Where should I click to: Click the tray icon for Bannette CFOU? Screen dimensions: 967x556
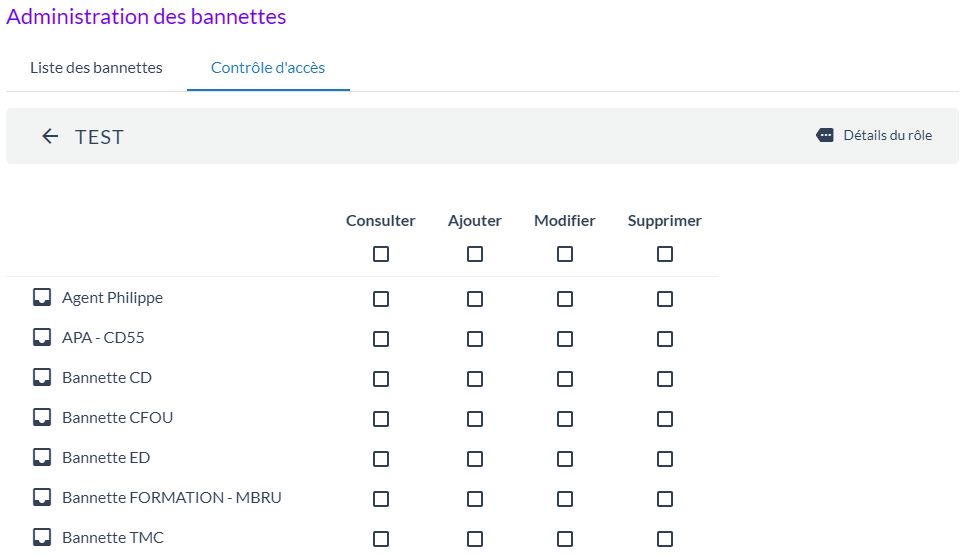[x=42, y=417]
